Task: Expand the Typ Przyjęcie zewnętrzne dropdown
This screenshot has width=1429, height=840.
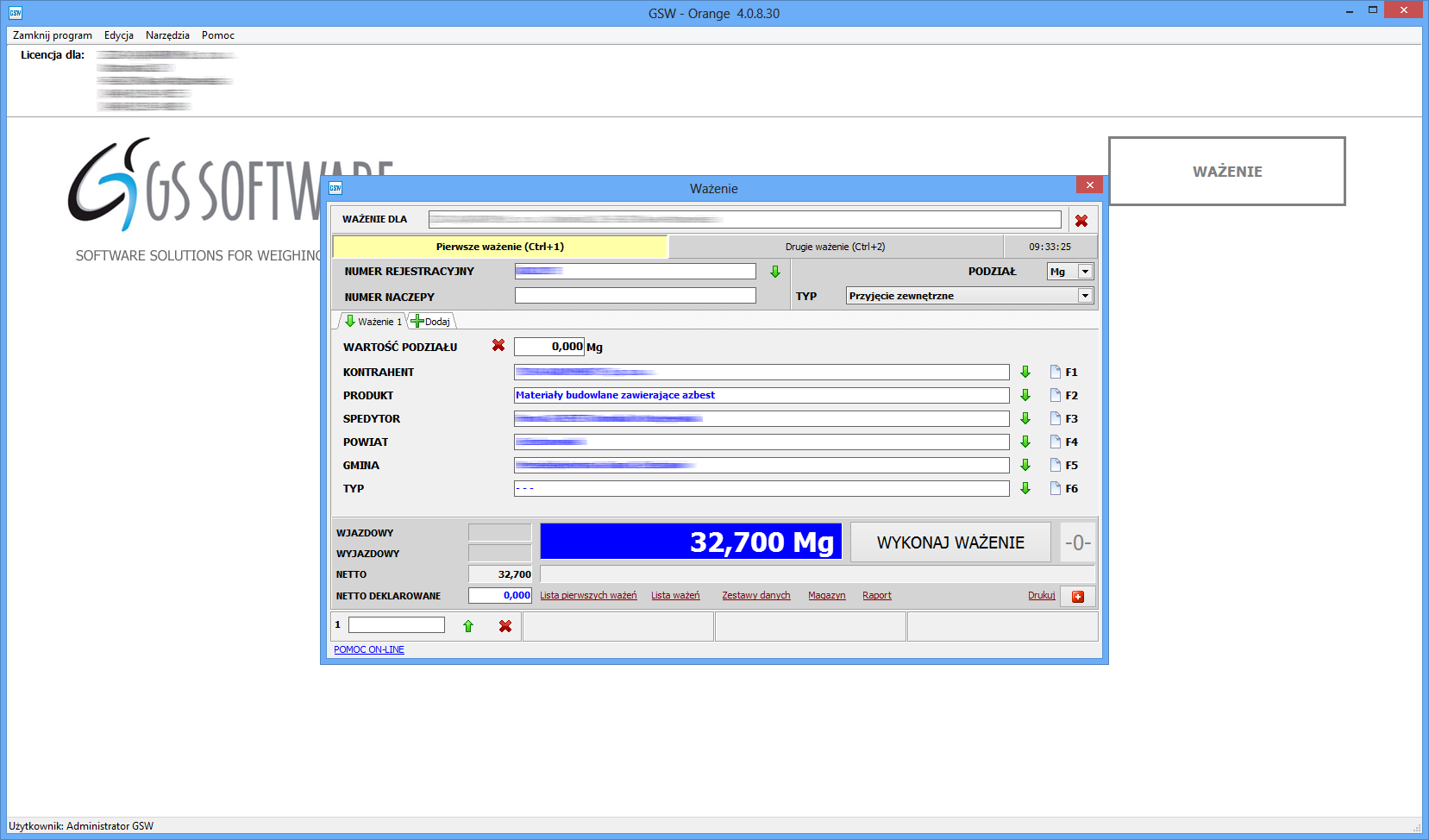Action: 1085,296
